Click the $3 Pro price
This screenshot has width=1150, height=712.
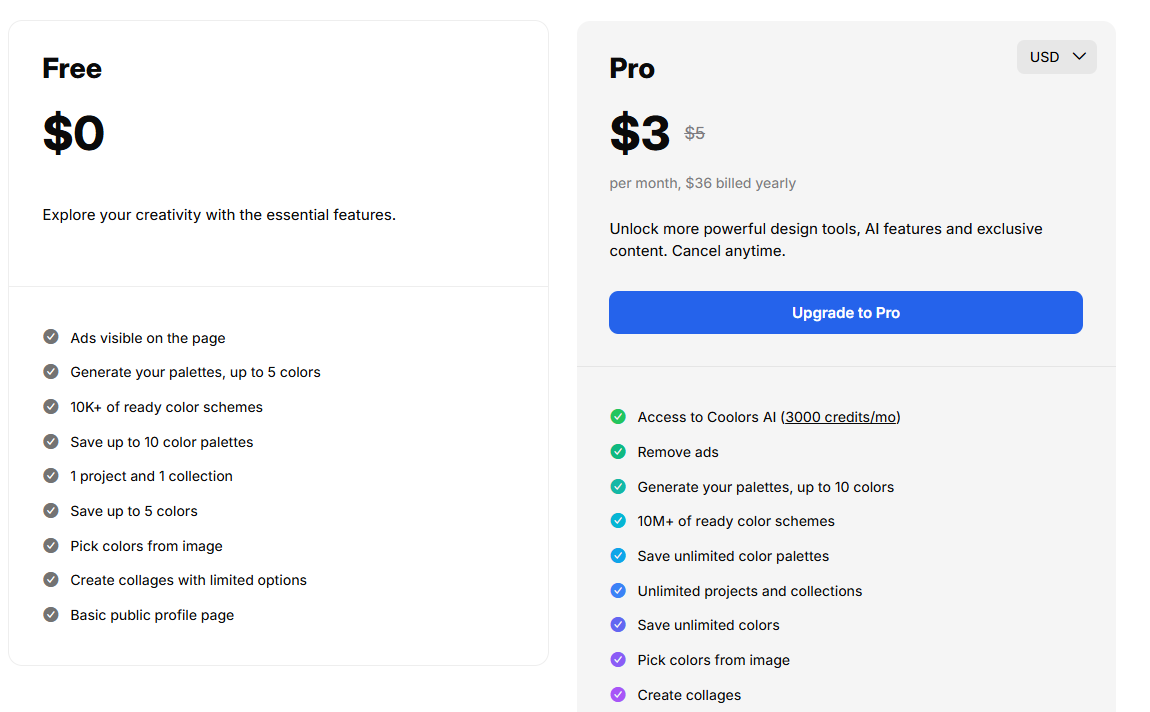coord(640,133)
